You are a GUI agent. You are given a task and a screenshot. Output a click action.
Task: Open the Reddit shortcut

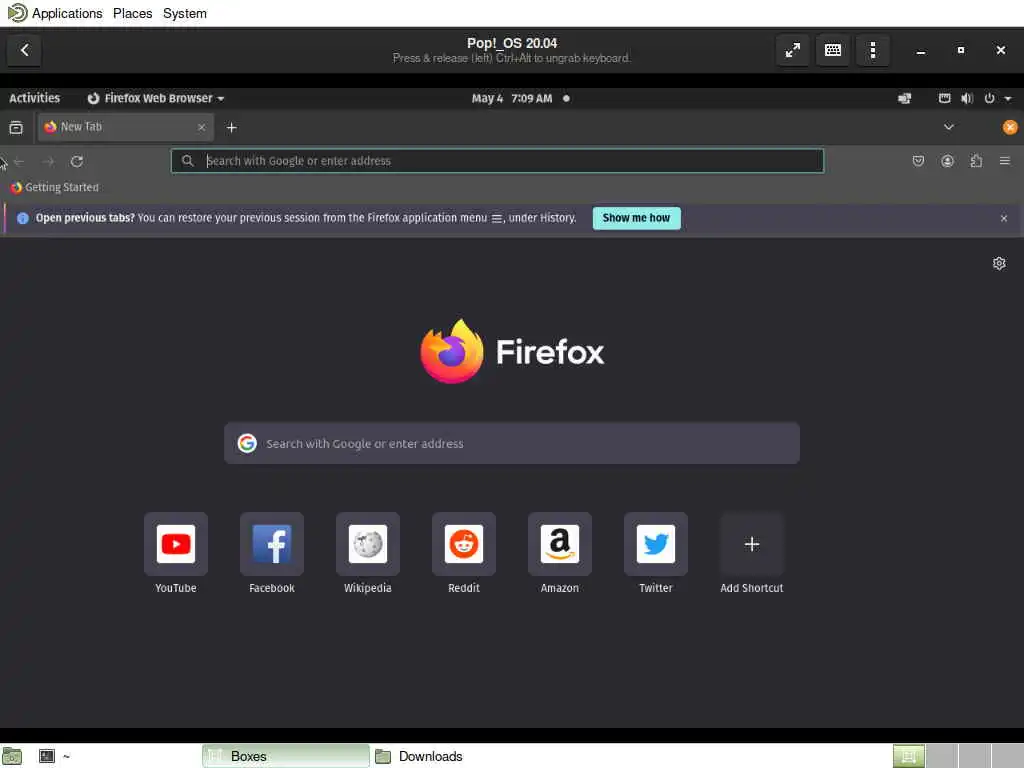coord(464,553)
